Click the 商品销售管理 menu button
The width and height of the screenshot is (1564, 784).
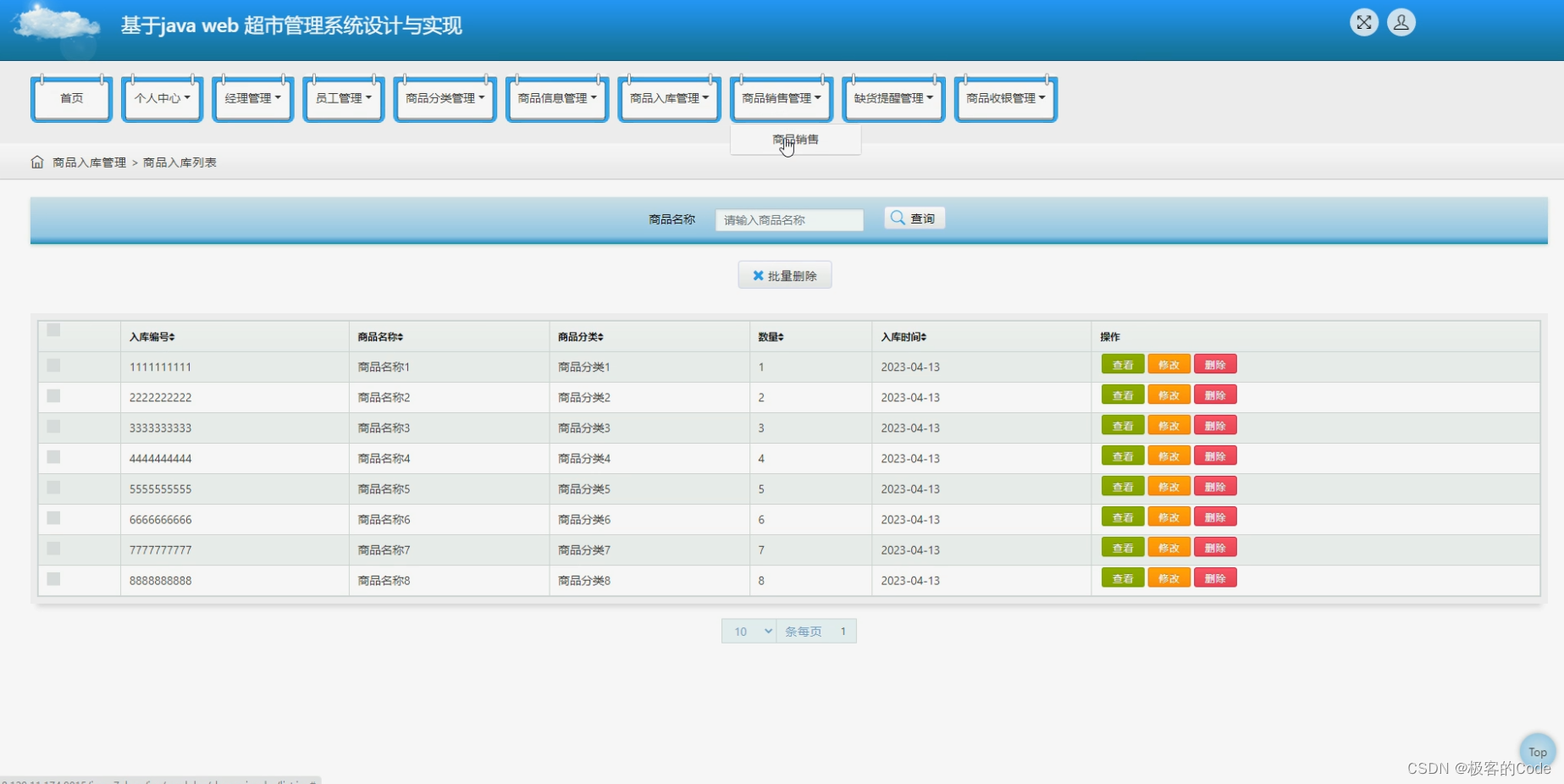click(x=782, y=99)
